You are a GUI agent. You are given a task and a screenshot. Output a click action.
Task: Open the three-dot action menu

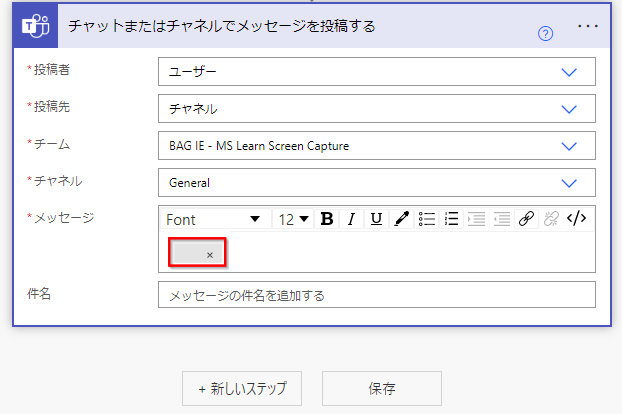tap(588, 27)
